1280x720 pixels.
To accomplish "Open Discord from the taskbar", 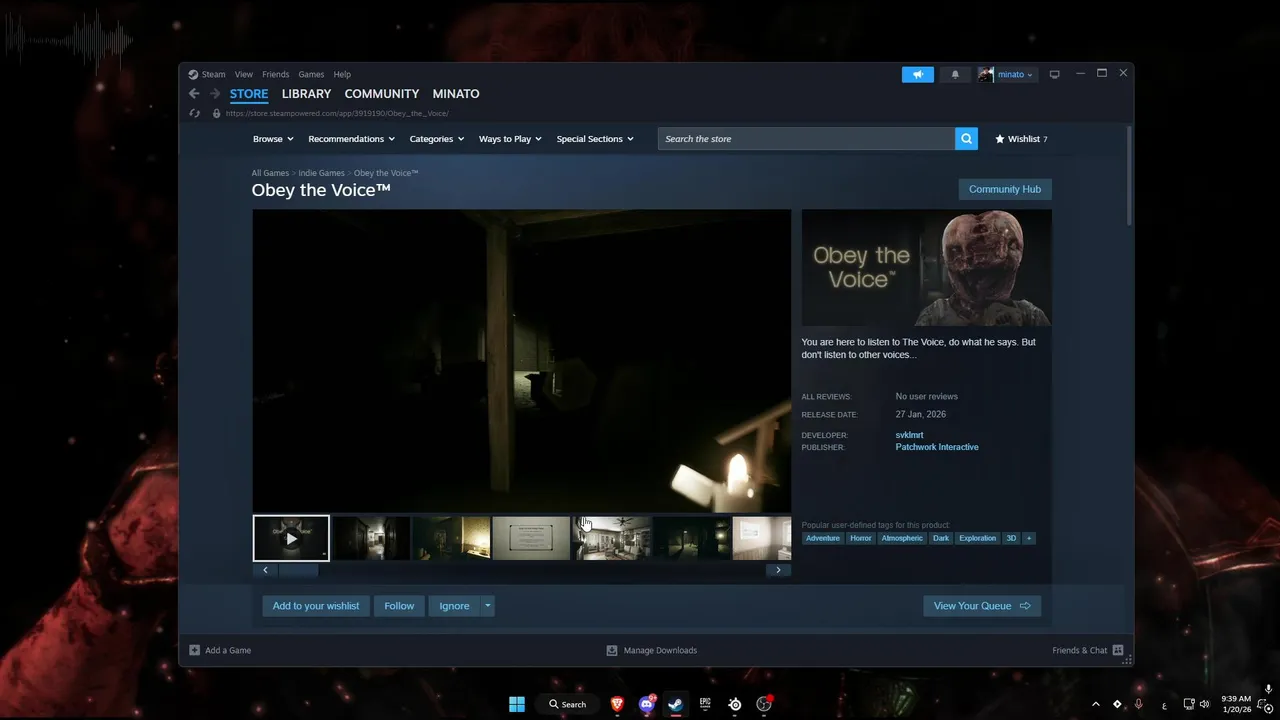I will [x=646, y=704].
